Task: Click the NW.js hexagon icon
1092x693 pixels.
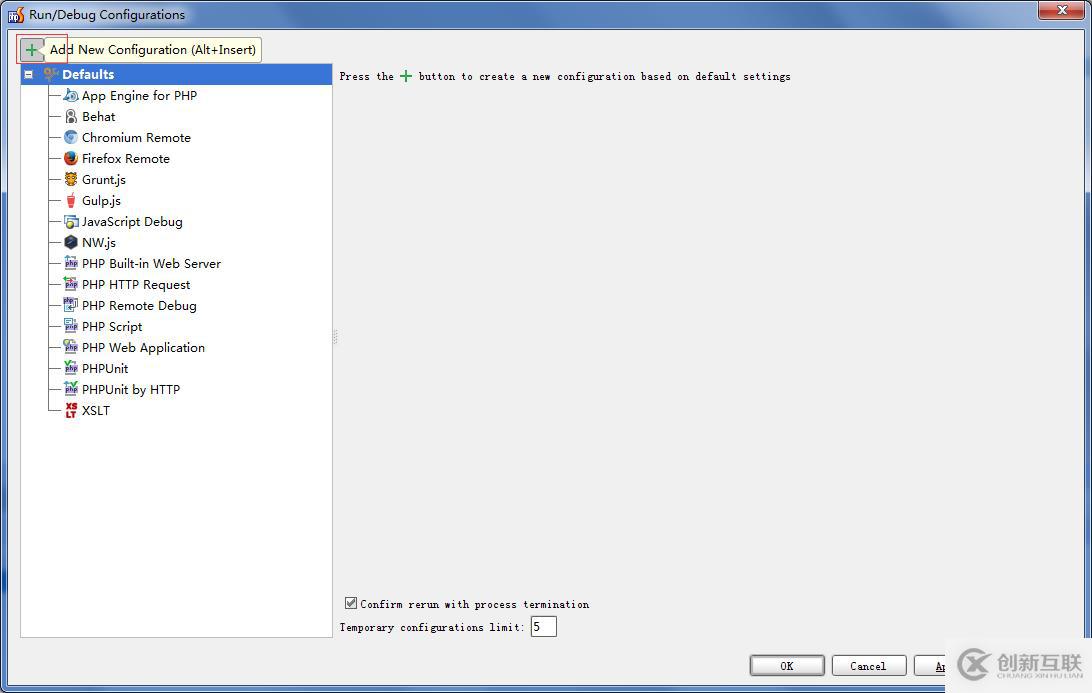Action: [70, 242]
